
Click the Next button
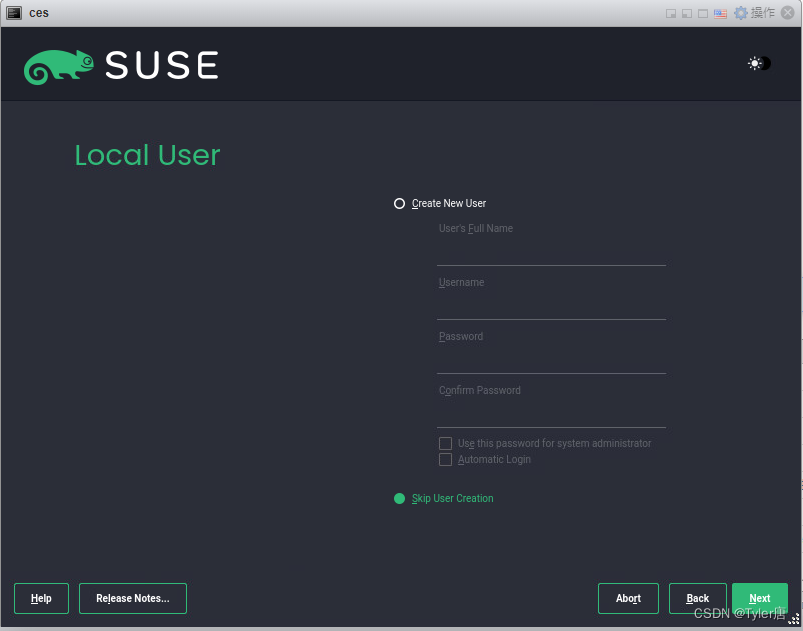(x=760, y=598)
